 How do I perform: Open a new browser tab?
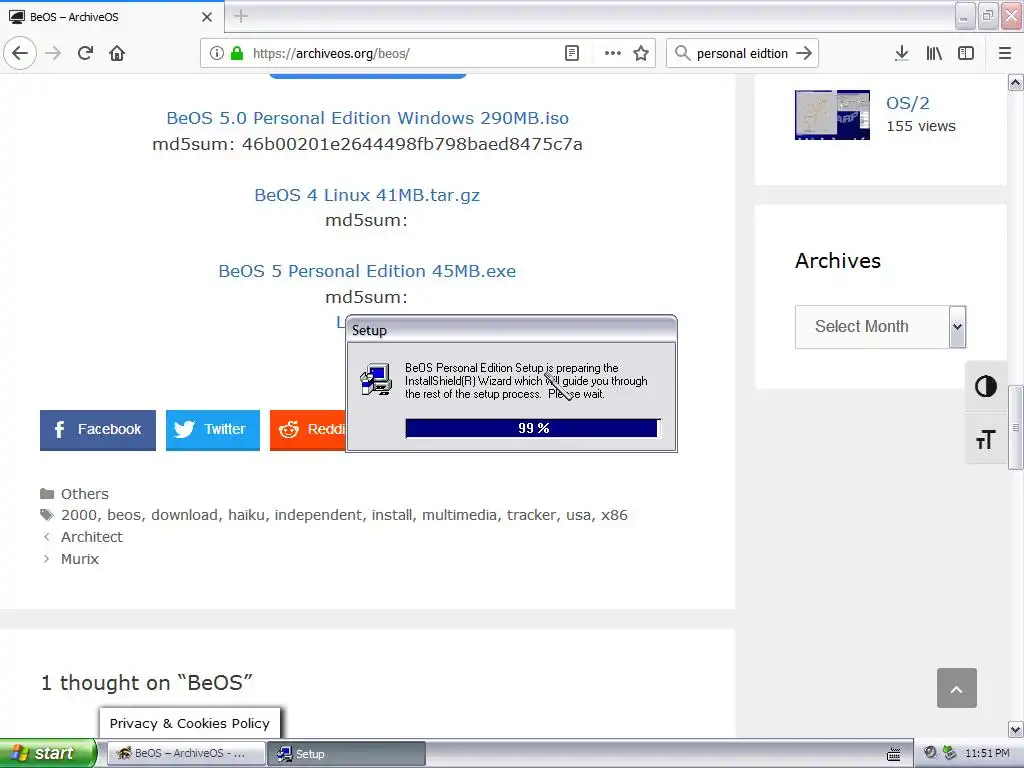(x=241, y=16)
